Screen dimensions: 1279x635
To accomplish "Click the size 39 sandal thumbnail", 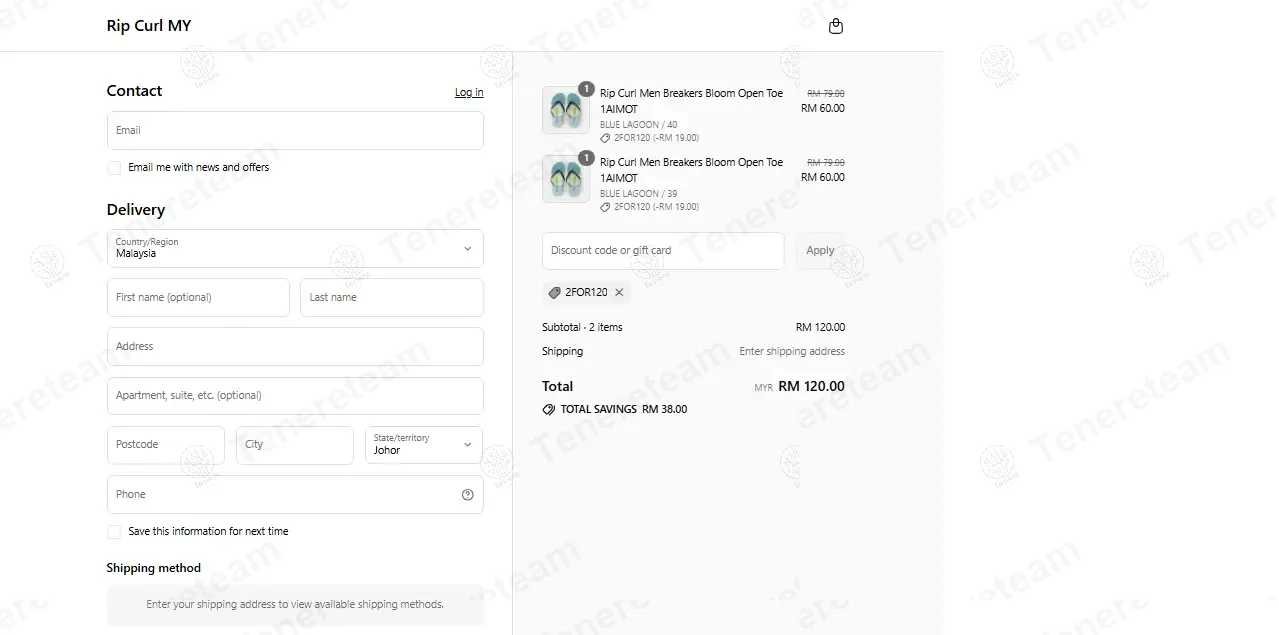I will coord(565,179).
